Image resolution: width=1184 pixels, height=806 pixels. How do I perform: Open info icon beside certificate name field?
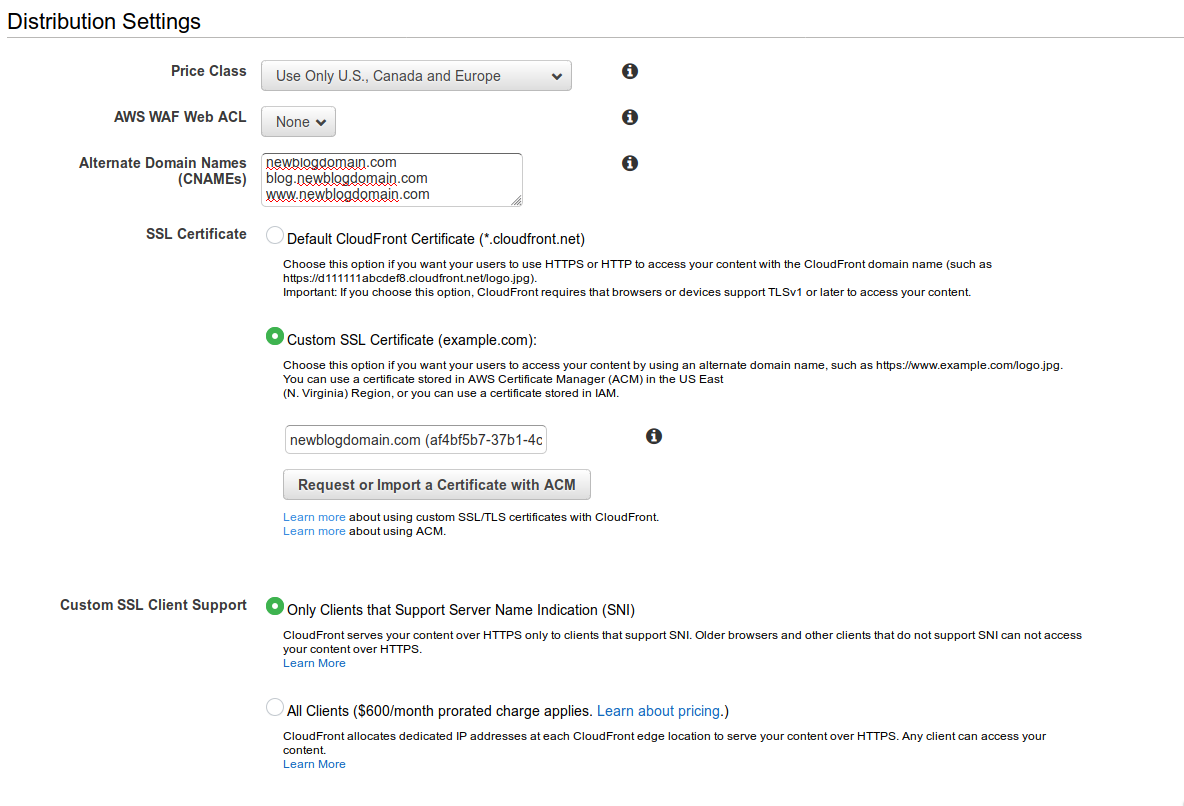(654, 436)
